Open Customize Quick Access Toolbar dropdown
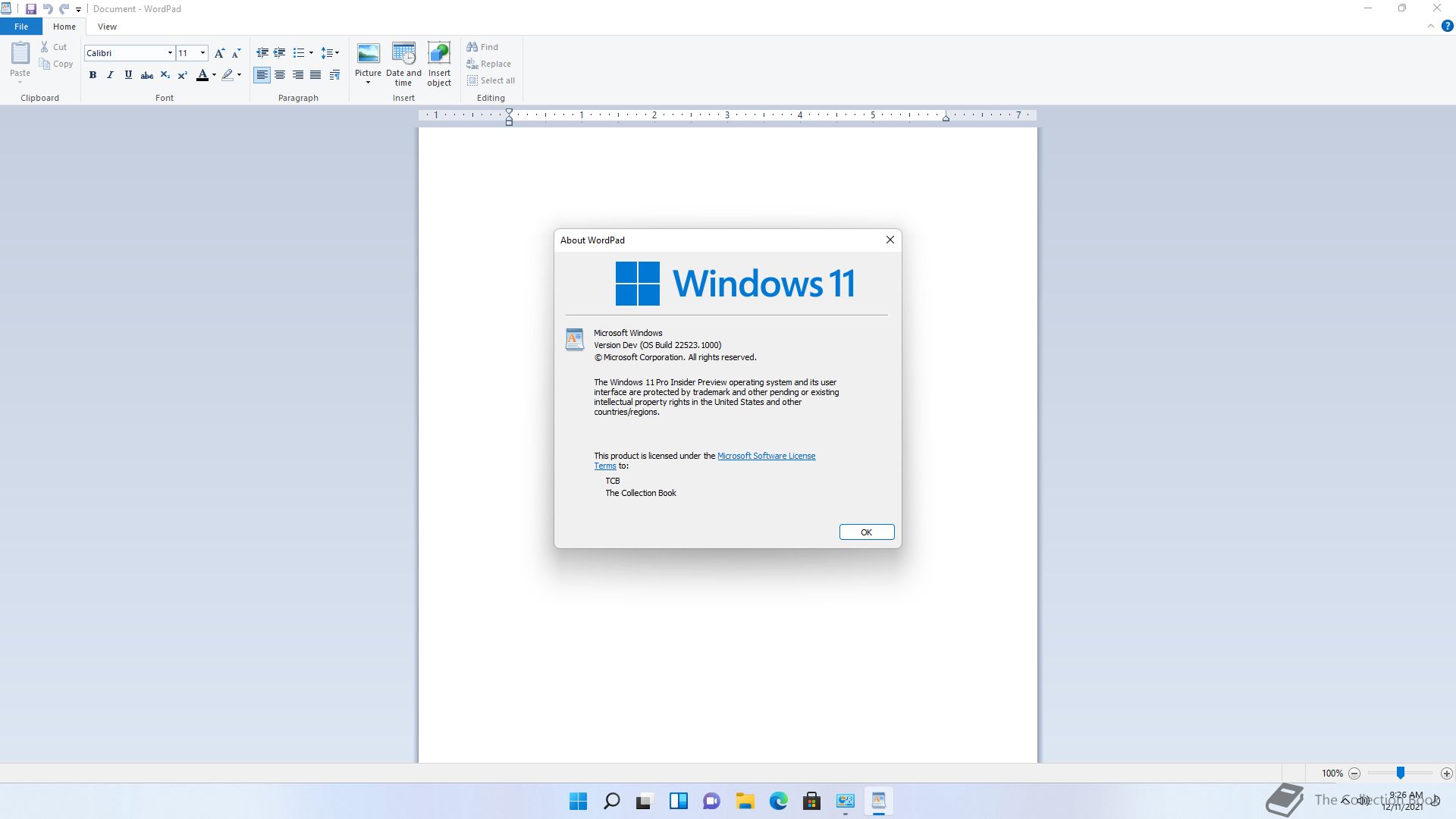 (78, 10)
